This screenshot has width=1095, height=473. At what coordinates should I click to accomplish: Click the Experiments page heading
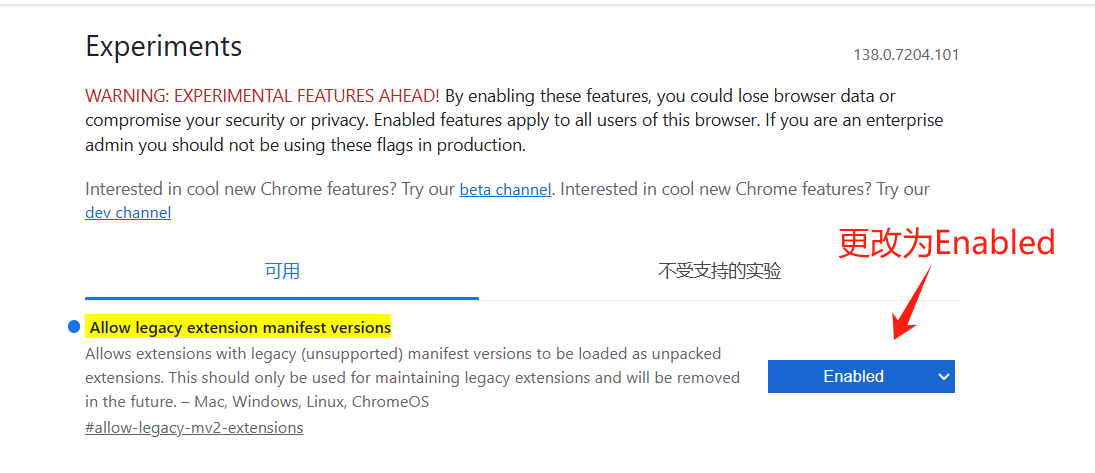coord(164,46)
